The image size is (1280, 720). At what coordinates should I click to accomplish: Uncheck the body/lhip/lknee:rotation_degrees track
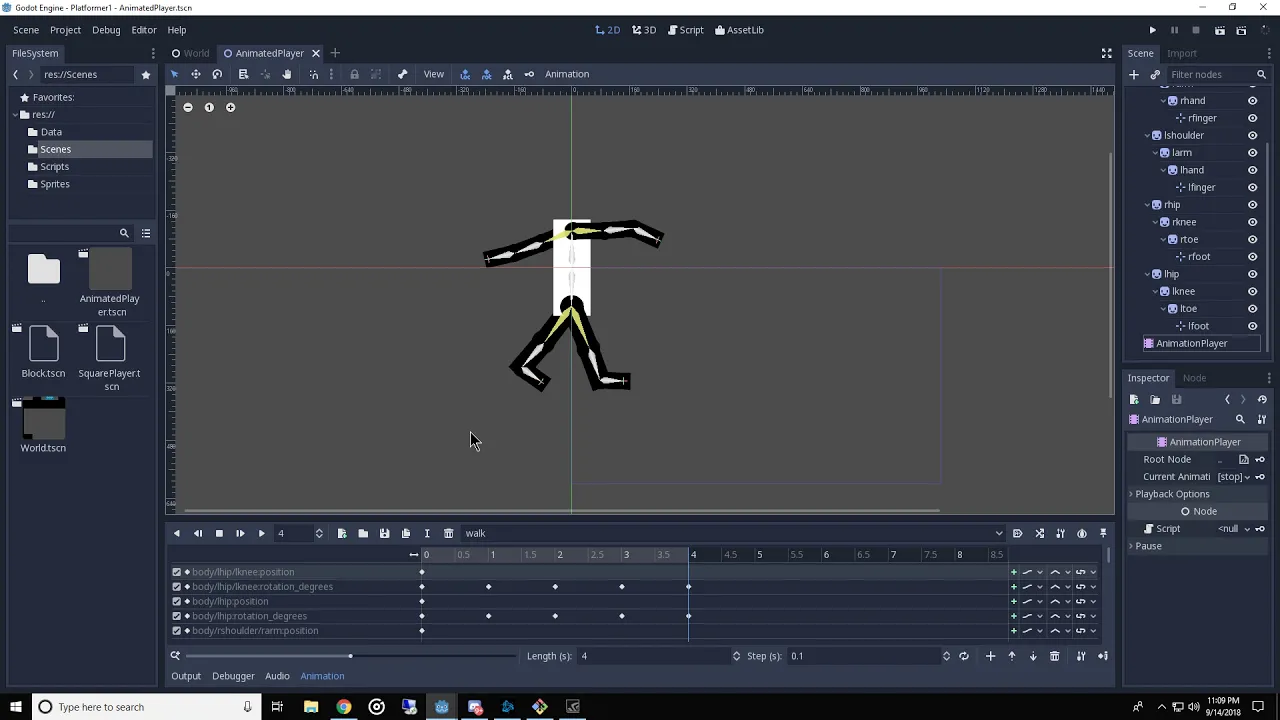[x=177, y=587]
